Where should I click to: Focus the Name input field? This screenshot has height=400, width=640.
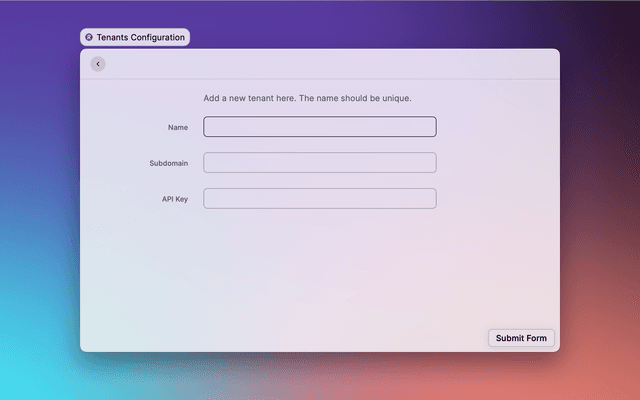[x=319, y=127]
